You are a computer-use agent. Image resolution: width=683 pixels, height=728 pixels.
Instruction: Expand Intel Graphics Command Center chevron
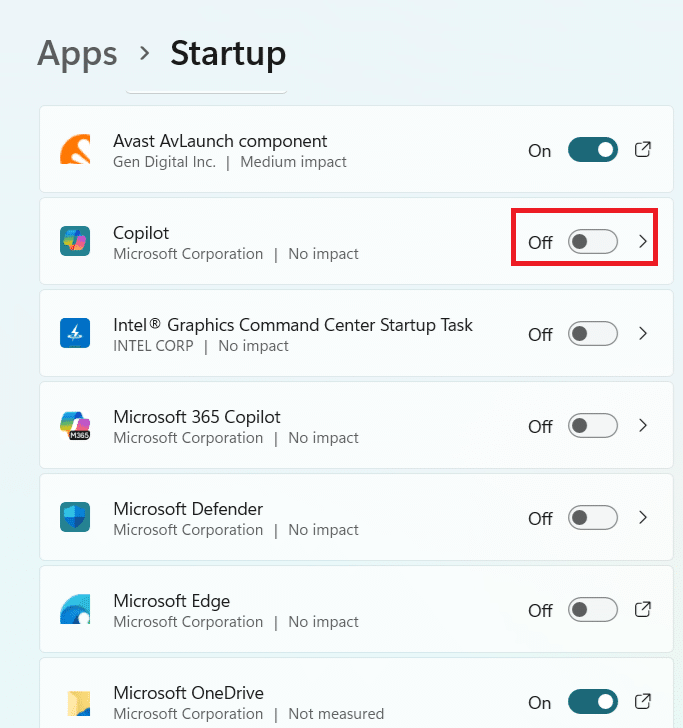click(643, 334)
